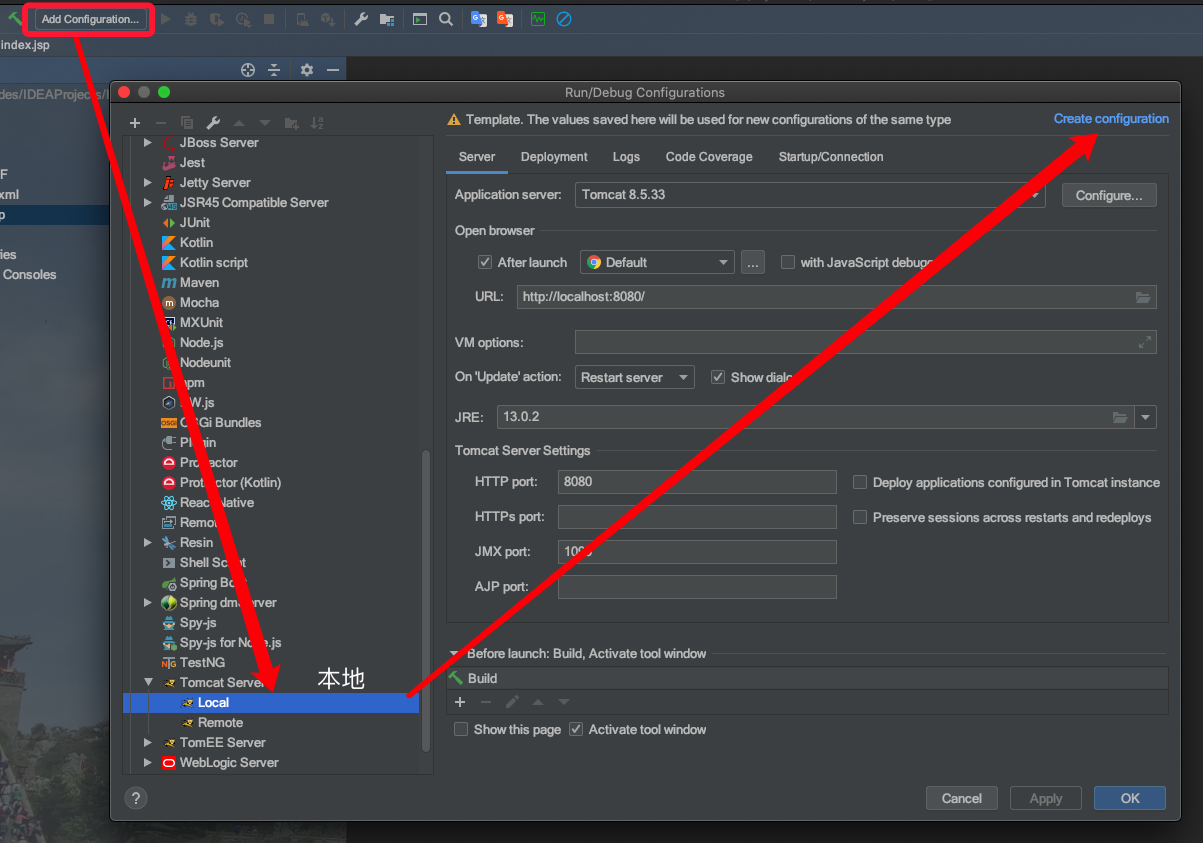Screen dimensions: 1203x843
Task: Collapse the Tomcat Server tree node
Action: pyautogui.click(x=148, y=683)
